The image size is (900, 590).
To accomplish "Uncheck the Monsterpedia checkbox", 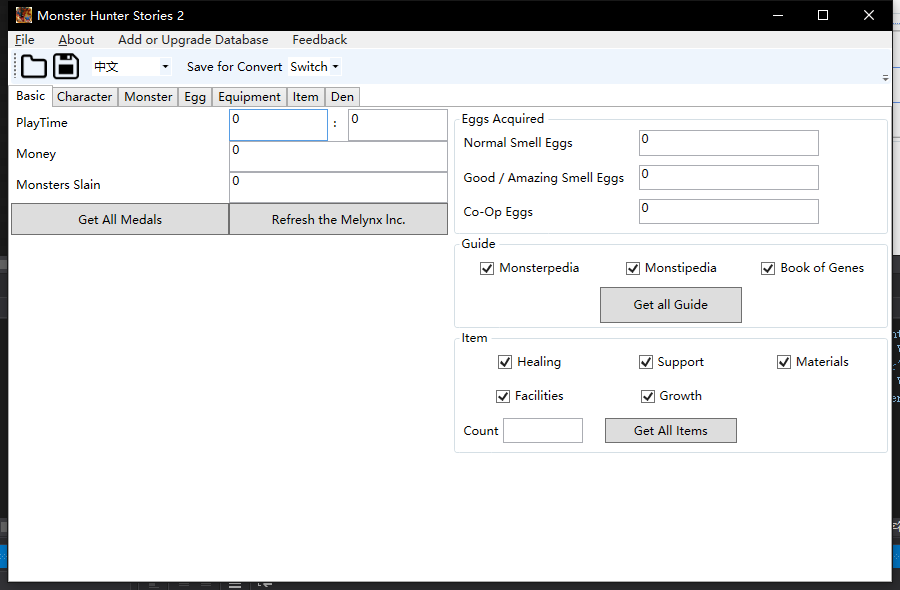I will (487, 268).
